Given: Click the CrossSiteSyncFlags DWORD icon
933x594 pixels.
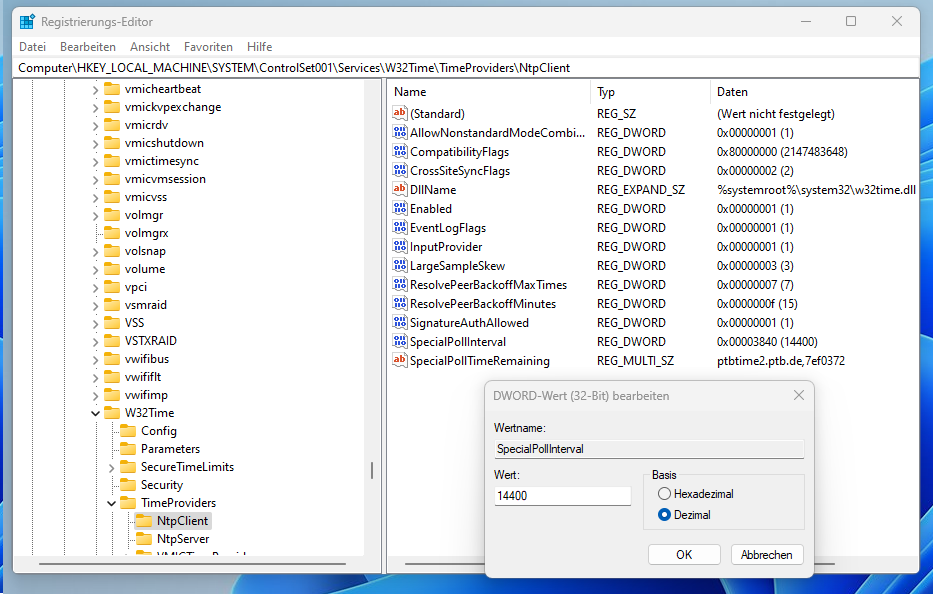Looking at the screenshot, I should point(400,170).
